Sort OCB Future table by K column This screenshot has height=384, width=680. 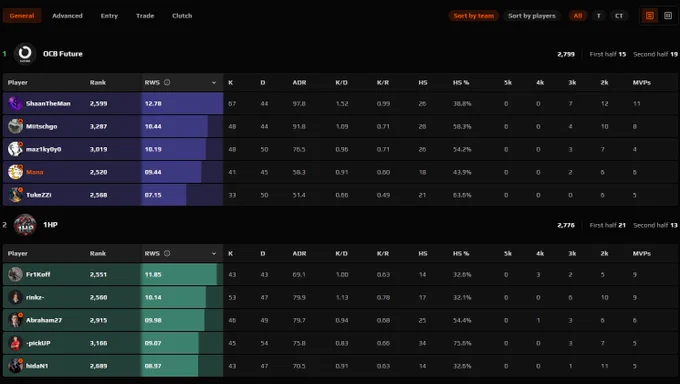point(230,82)
